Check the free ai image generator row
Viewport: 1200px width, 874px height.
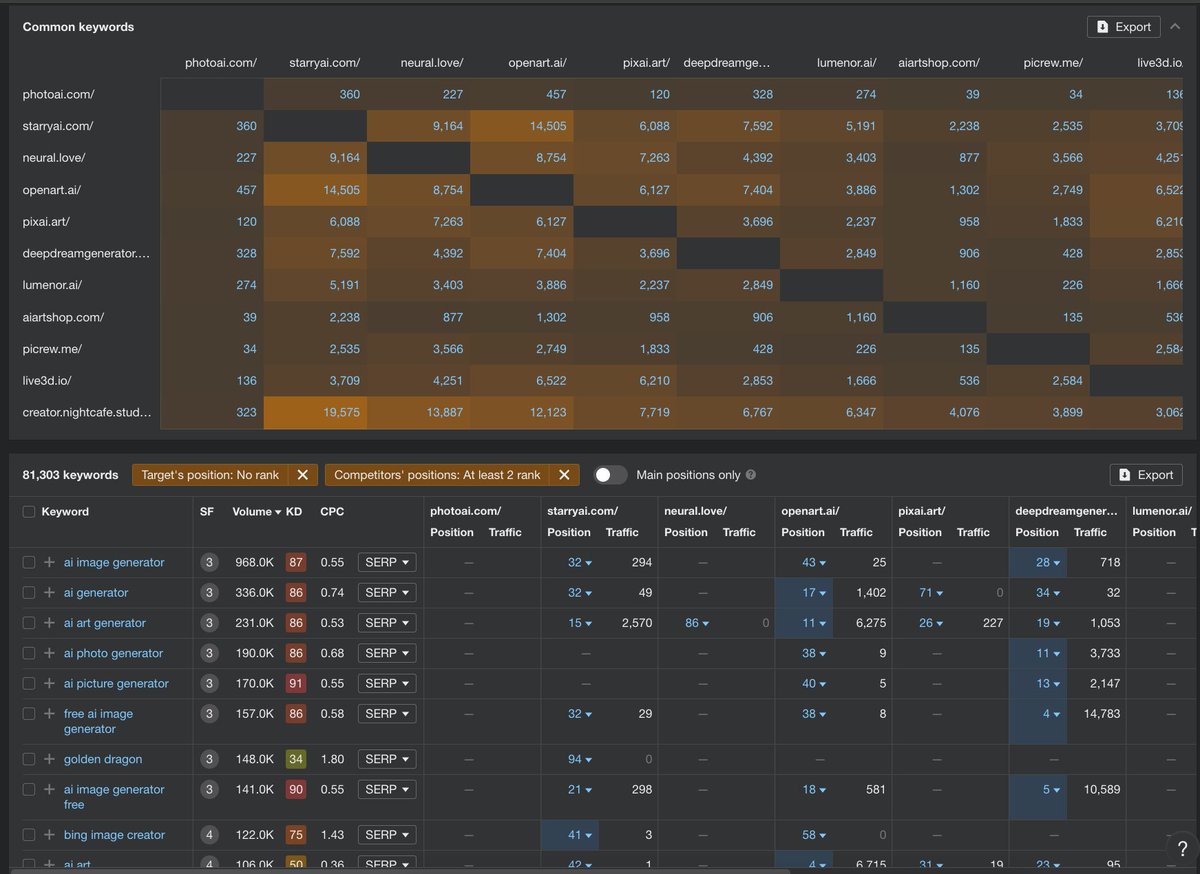click(29, 713)
